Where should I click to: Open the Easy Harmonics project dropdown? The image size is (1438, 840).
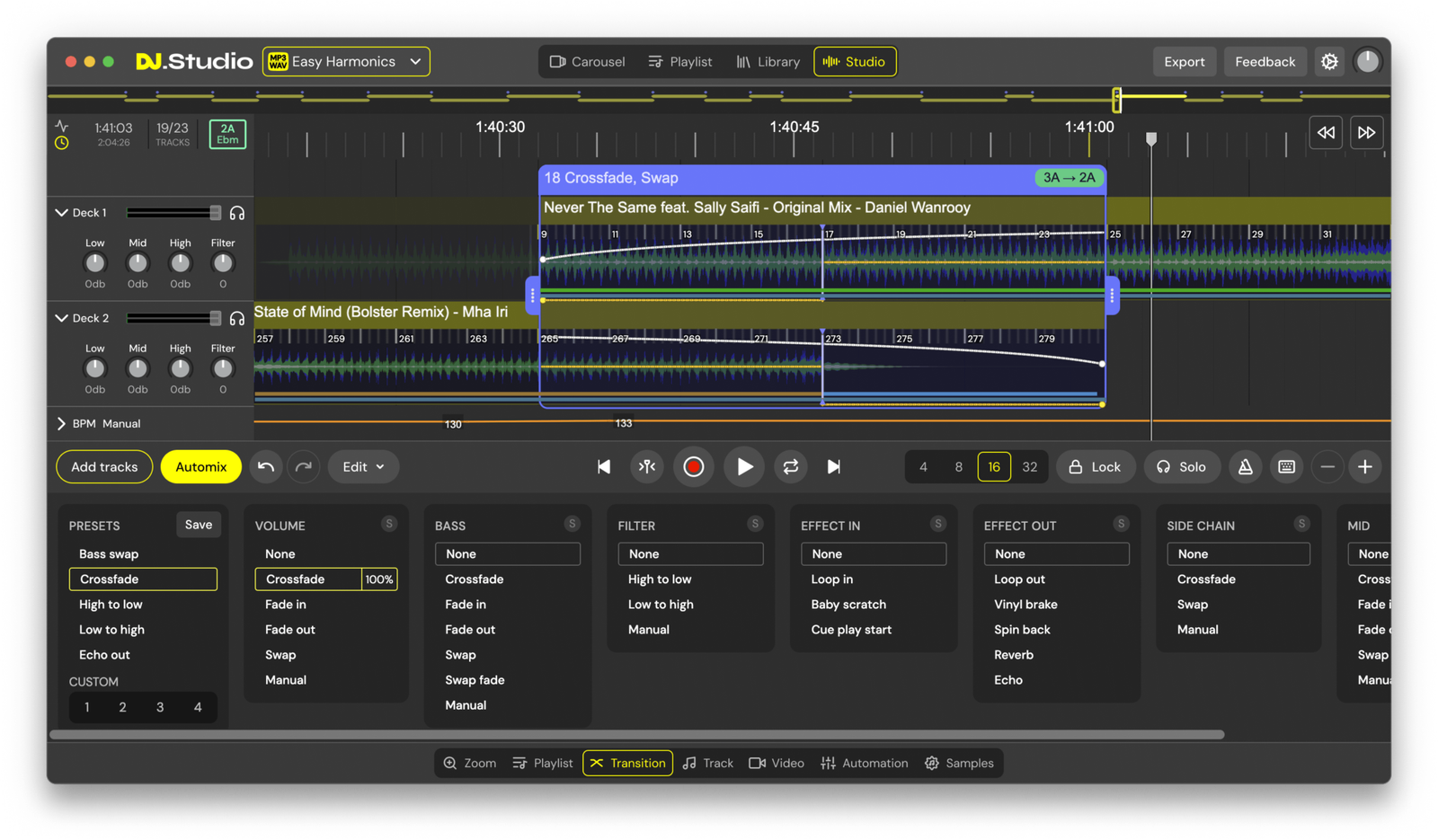[x=345, y=61]
